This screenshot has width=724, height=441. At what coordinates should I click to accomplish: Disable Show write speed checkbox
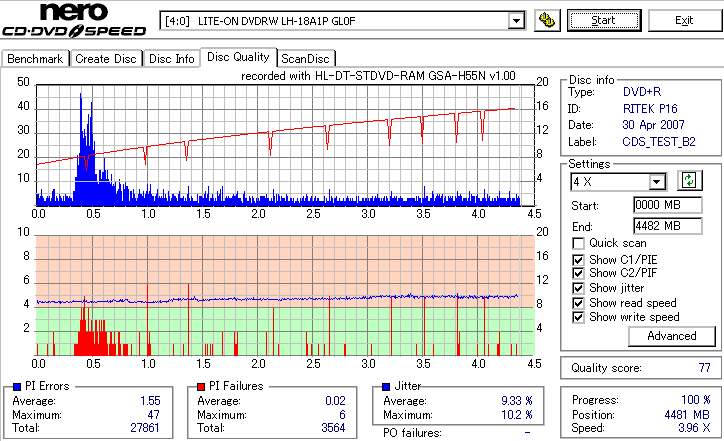pos(578,317)
